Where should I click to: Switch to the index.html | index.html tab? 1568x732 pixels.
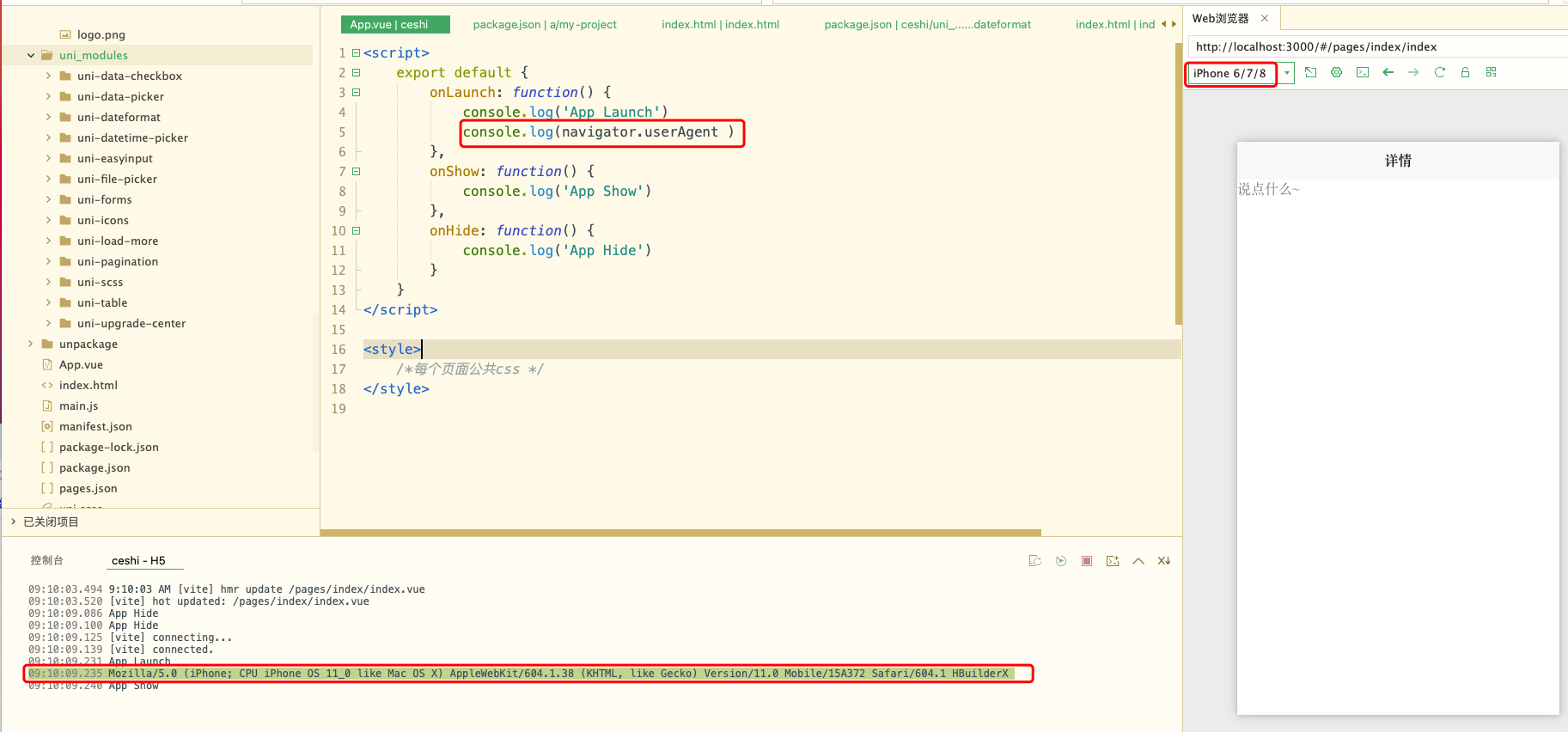[x=720, y=24]
